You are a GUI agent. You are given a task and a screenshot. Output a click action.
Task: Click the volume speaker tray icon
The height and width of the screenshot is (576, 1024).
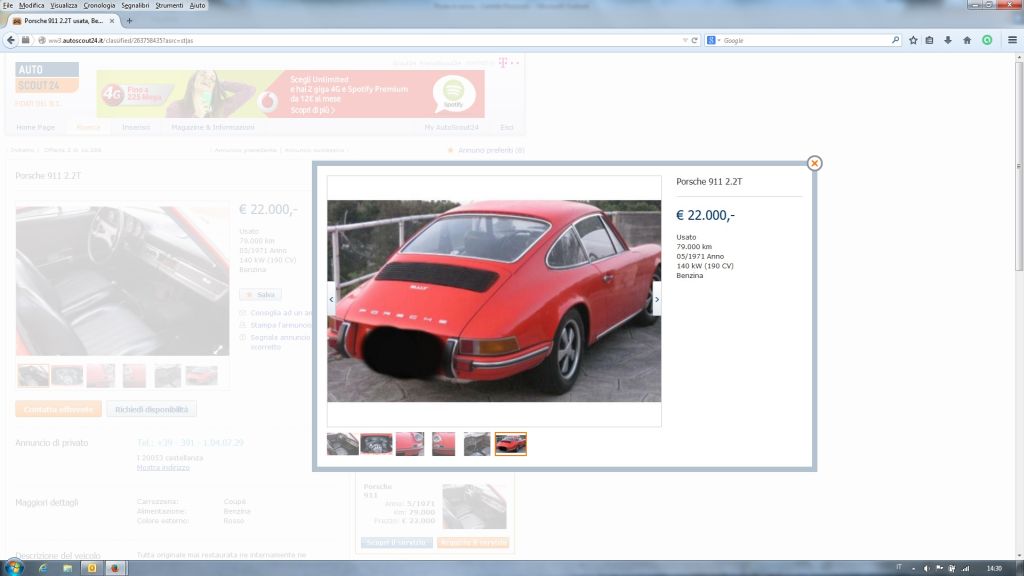point(927,568)
